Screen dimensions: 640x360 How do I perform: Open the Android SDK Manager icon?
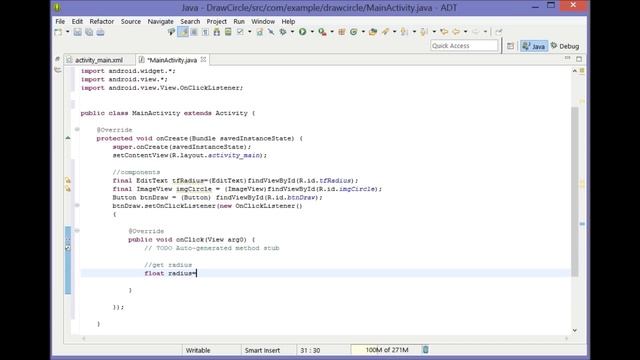click(x=217, y=32)
